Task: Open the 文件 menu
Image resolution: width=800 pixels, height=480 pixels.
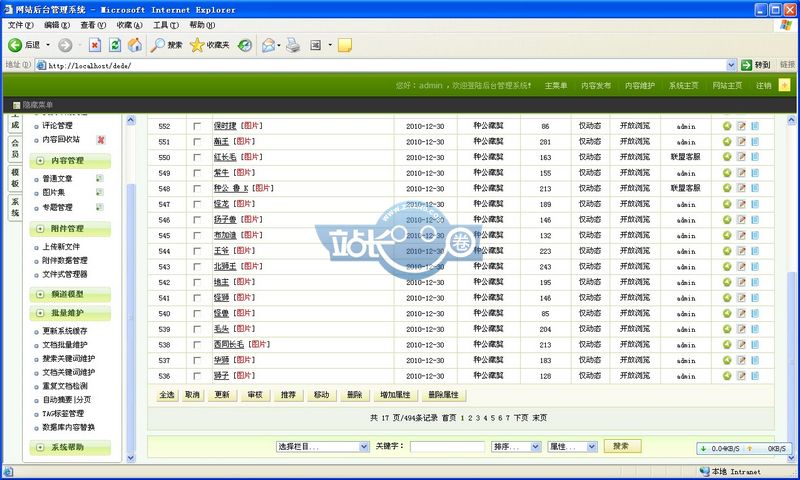Action: click(x=20, y=25)
